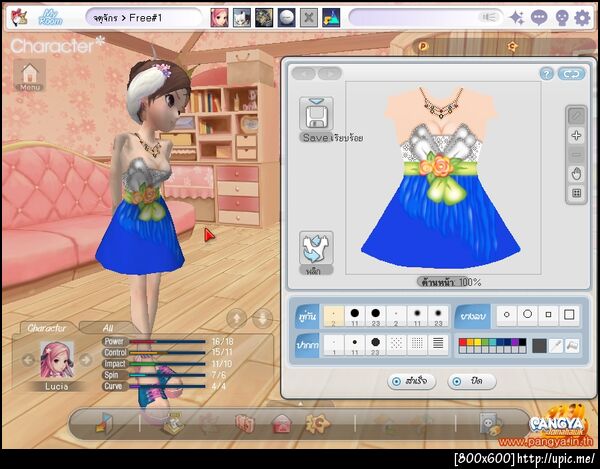
Task: Click the redo forward arrow in editor
Action: 330,73
